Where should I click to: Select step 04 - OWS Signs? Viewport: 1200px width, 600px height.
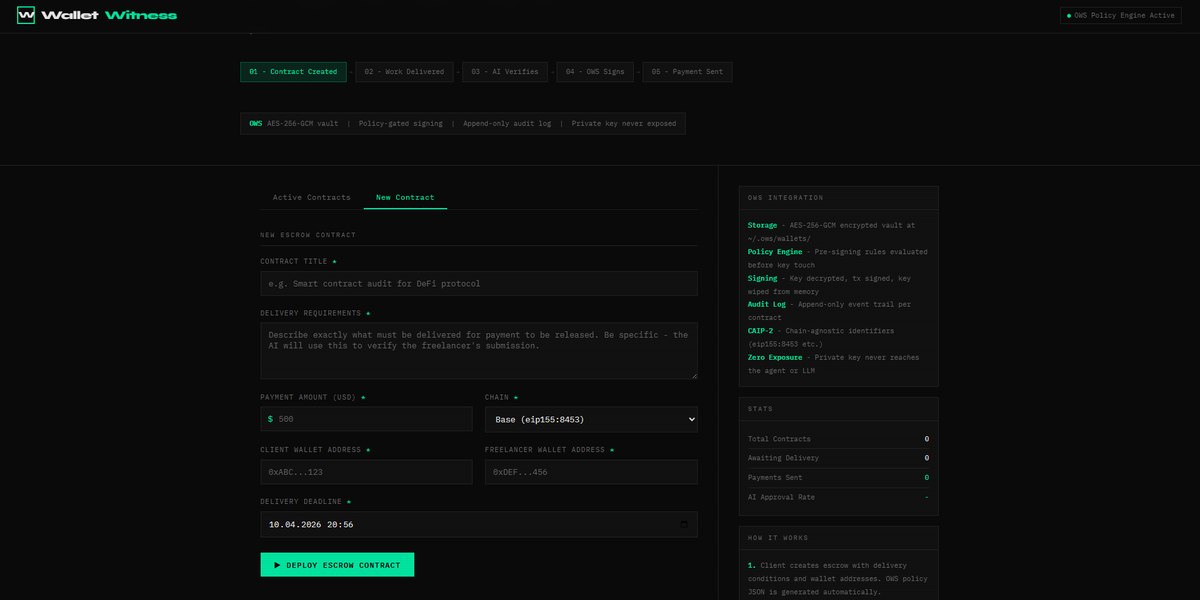(594, 72)
